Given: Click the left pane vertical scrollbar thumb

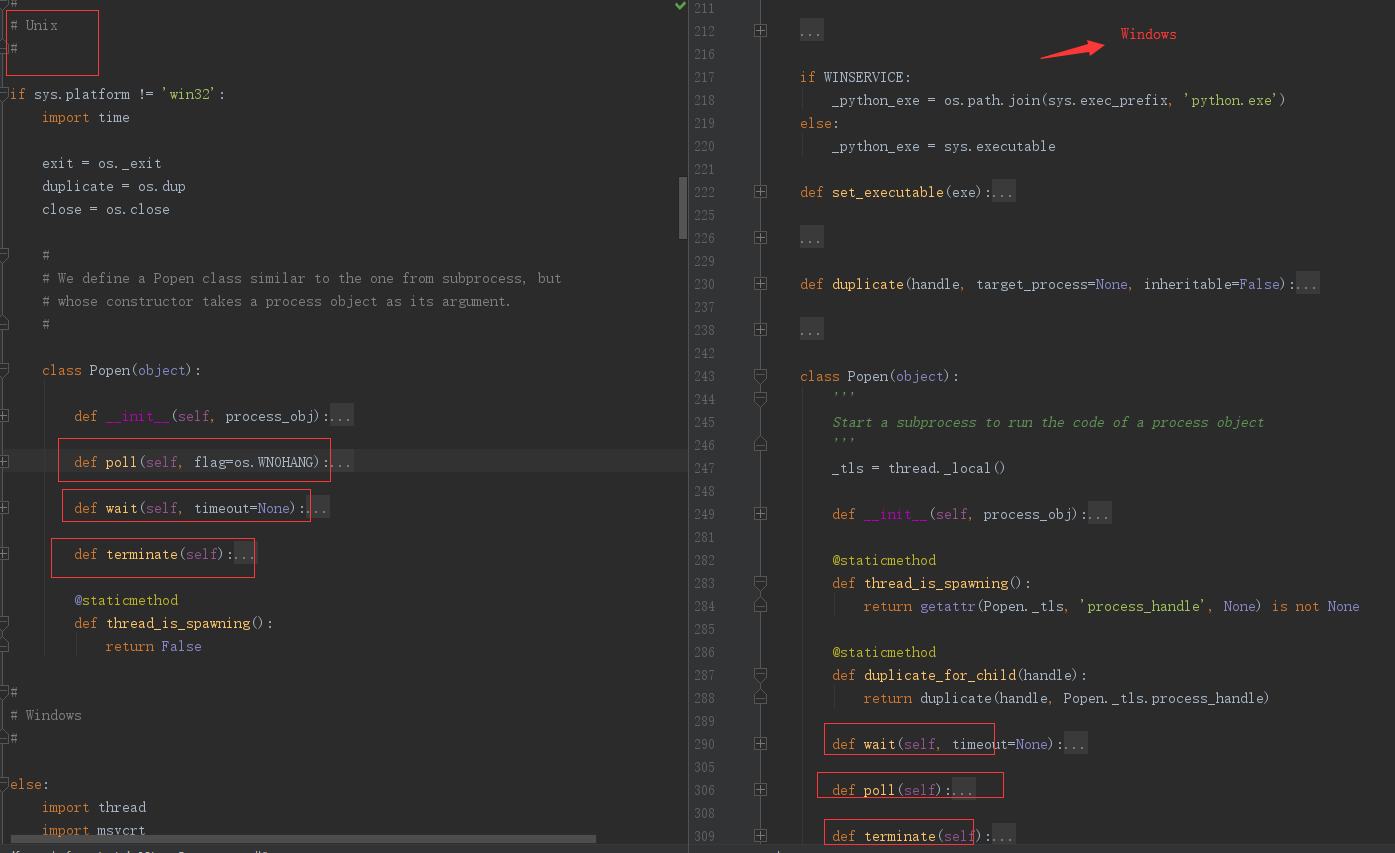Looking at the screenshot, I should pos(683,207).
